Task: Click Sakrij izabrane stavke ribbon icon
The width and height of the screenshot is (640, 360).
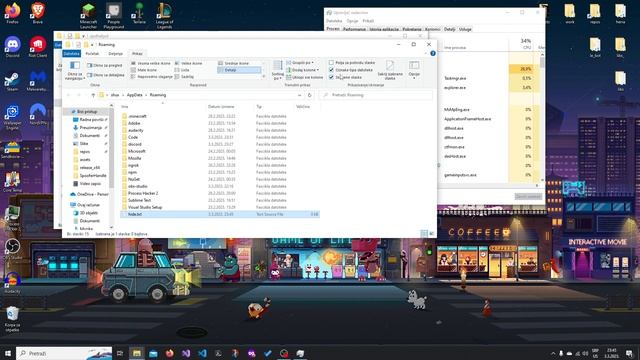Action: [390, 70]
